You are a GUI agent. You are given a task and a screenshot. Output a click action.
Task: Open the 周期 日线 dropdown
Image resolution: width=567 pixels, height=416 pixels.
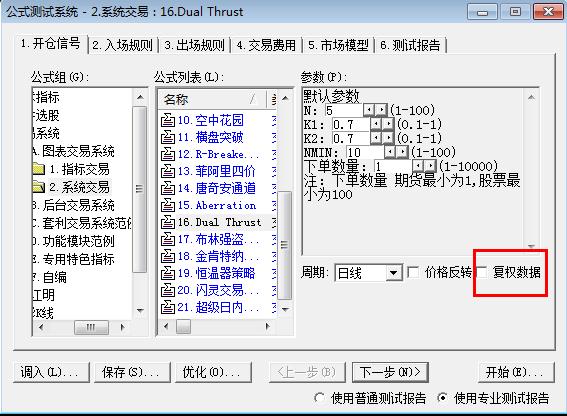[x=394, y=273]
